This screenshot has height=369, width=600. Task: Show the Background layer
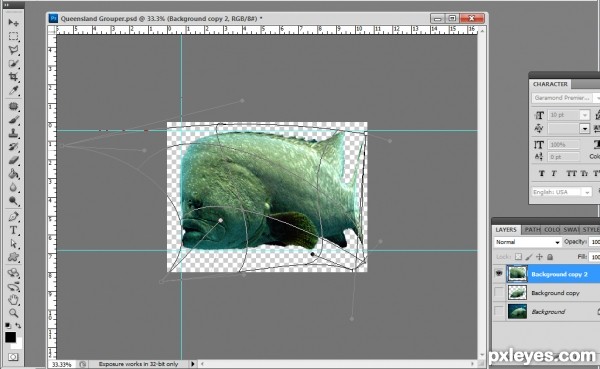(x=499, y=311)
